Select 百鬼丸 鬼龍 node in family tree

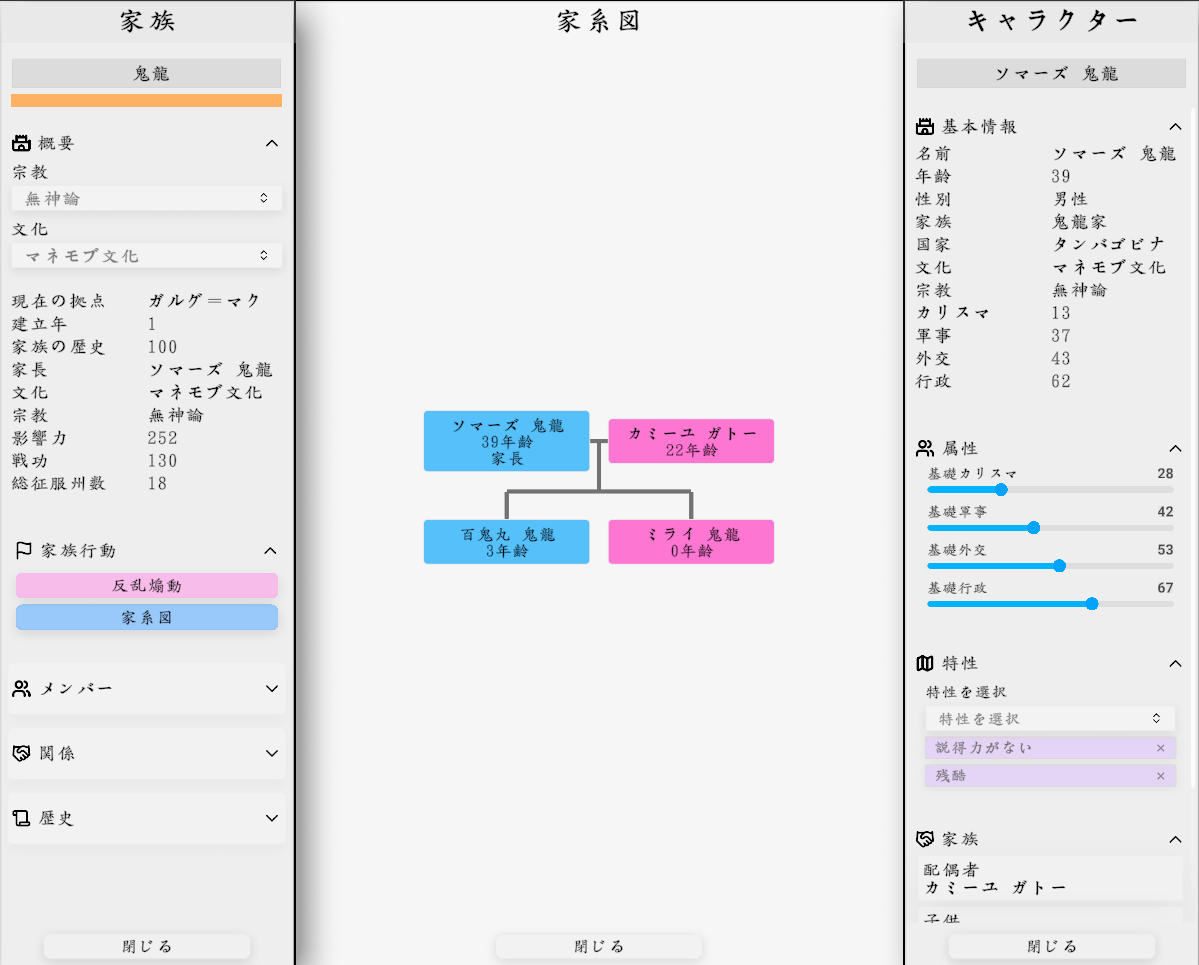tap(506, 542)
